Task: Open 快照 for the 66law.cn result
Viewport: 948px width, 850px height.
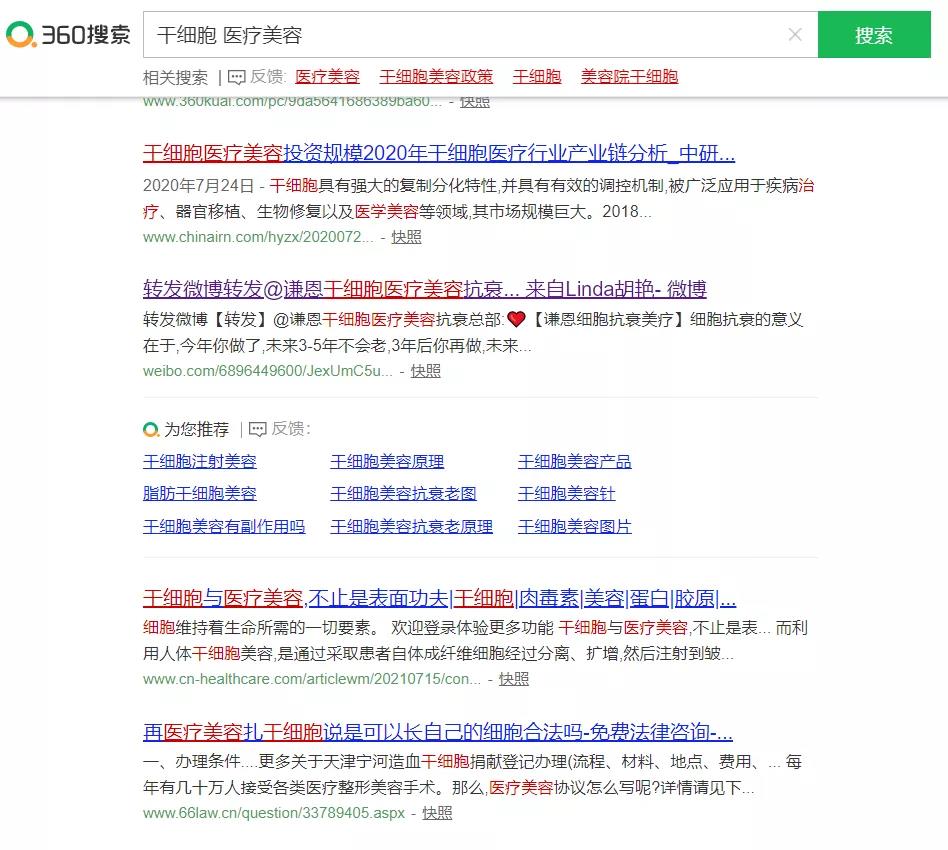Action: (437, 813)
